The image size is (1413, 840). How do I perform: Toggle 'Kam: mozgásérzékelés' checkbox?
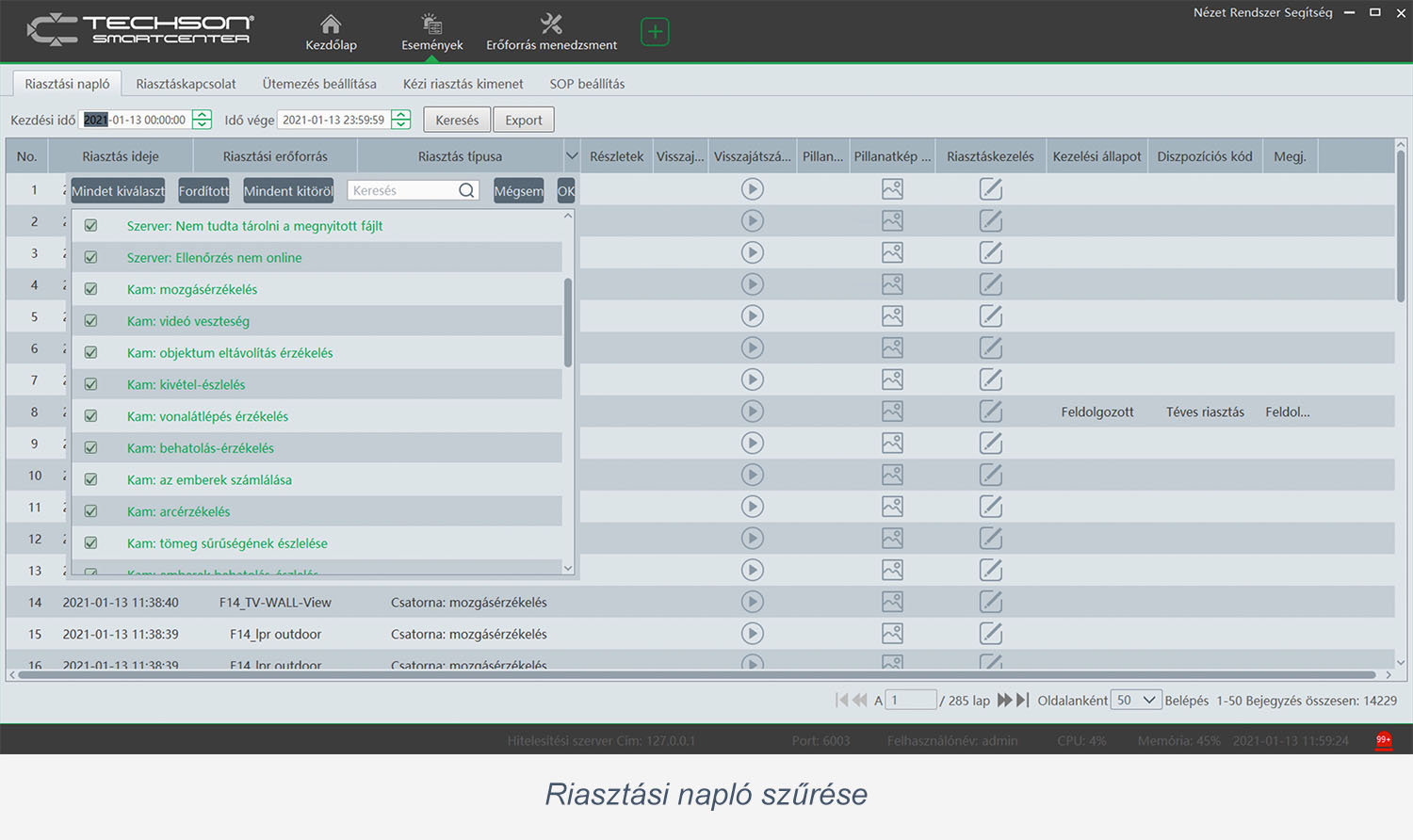click(x=91, y=289)
